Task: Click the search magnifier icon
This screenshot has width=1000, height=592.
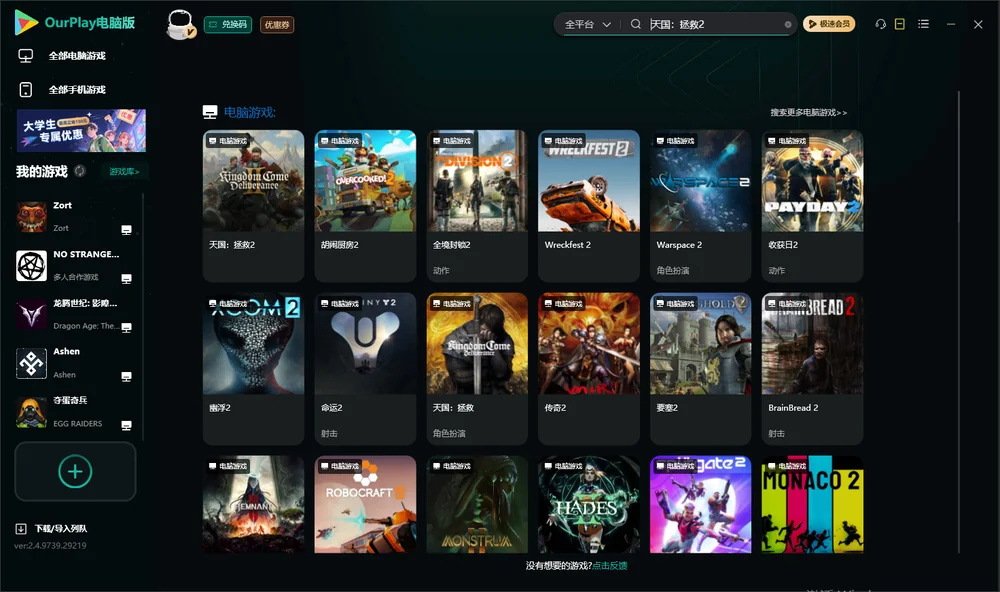Action: point(635,24)
